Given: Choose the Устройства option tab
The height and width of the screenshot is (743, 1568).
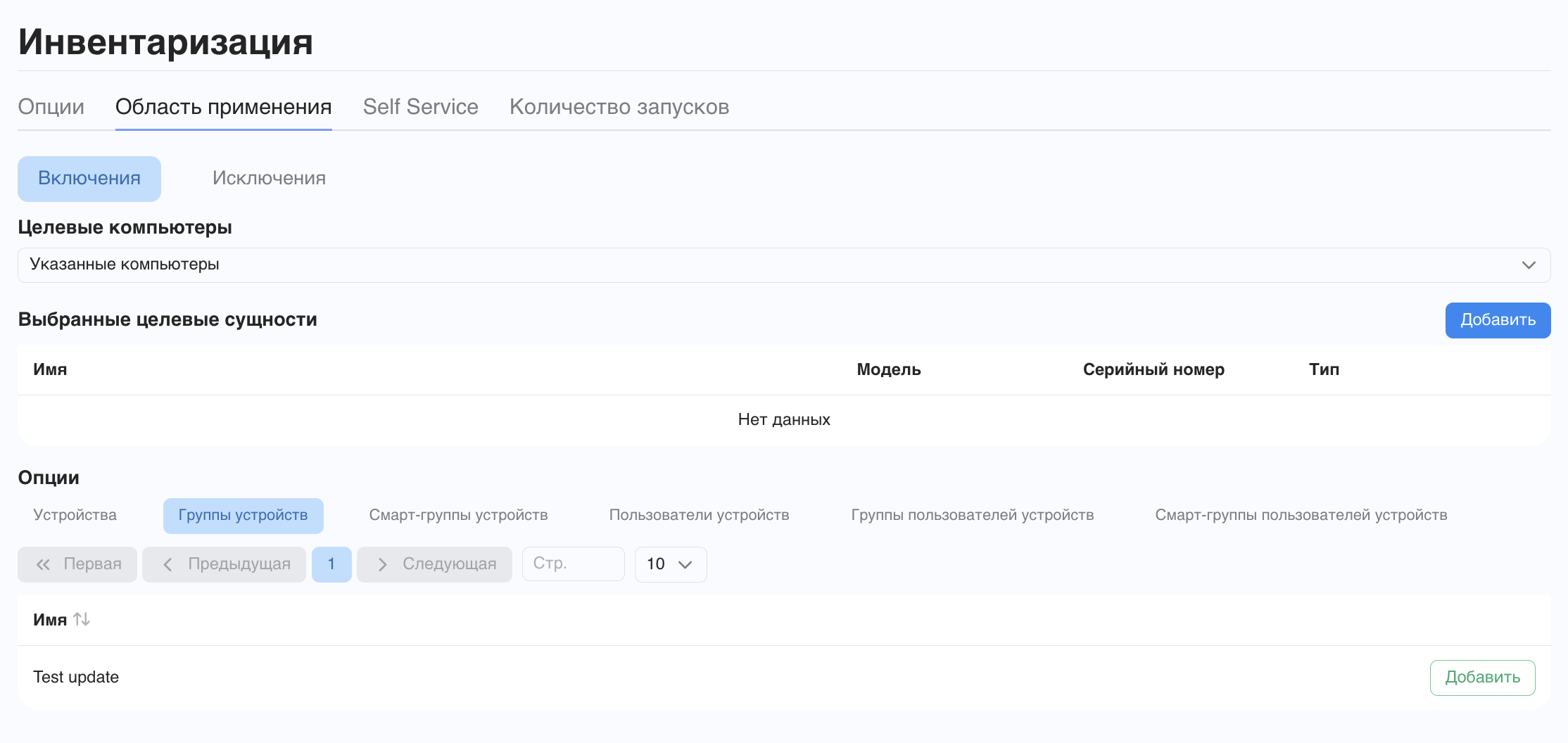Looking at the screenshot, I should pos(75,515).
